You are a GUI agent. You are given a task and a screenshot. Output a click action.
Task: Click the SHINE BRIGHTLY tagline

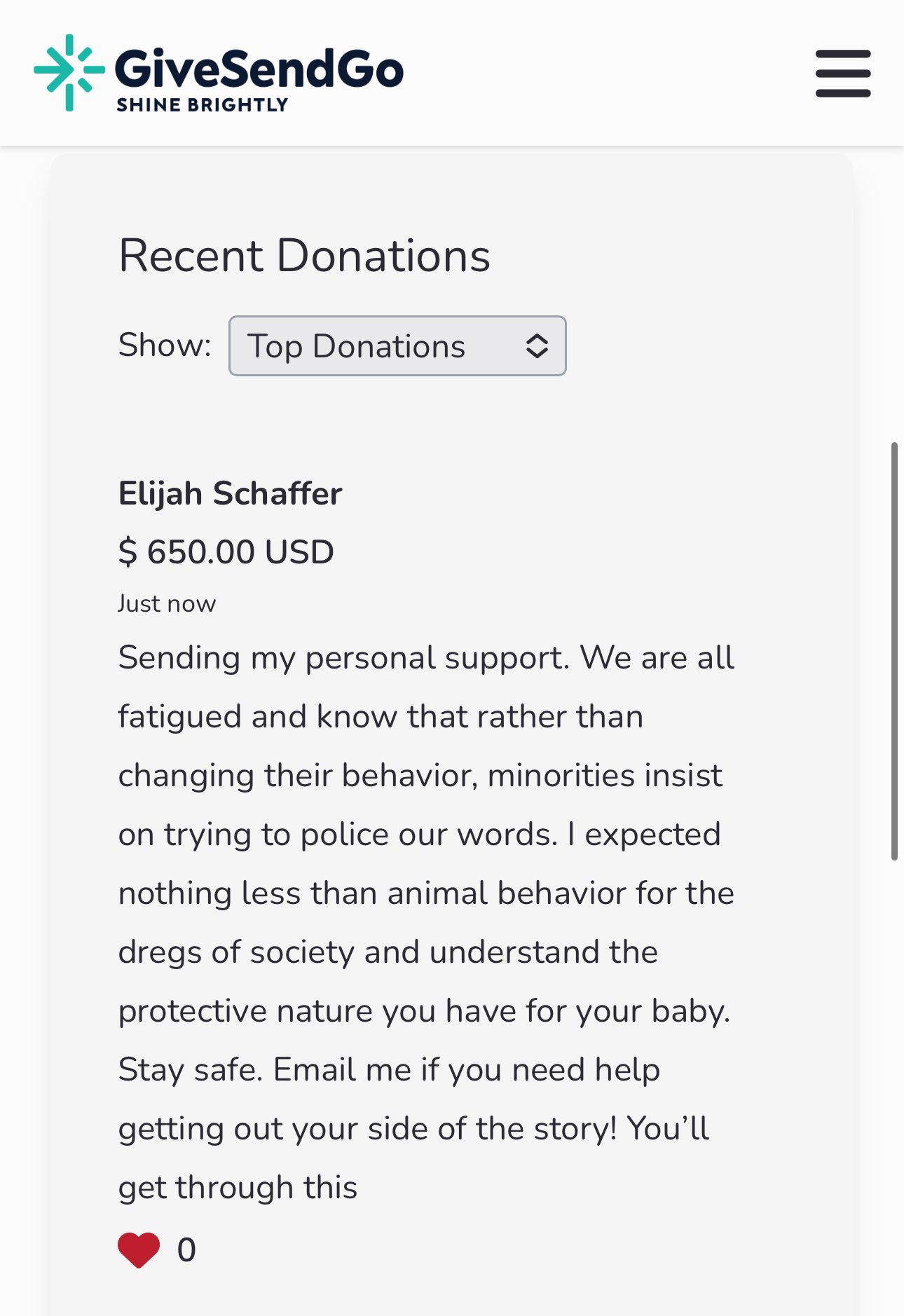coord(202,105)
